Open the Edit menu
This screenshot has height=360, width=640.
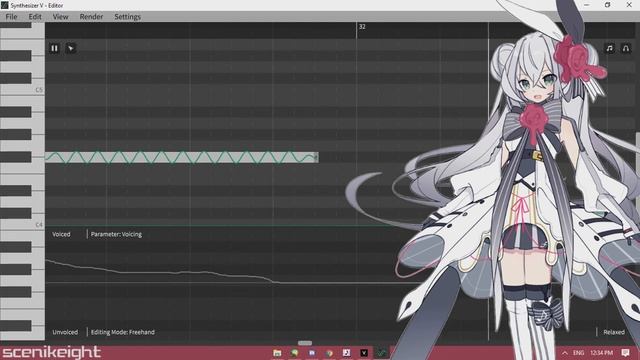35,17
